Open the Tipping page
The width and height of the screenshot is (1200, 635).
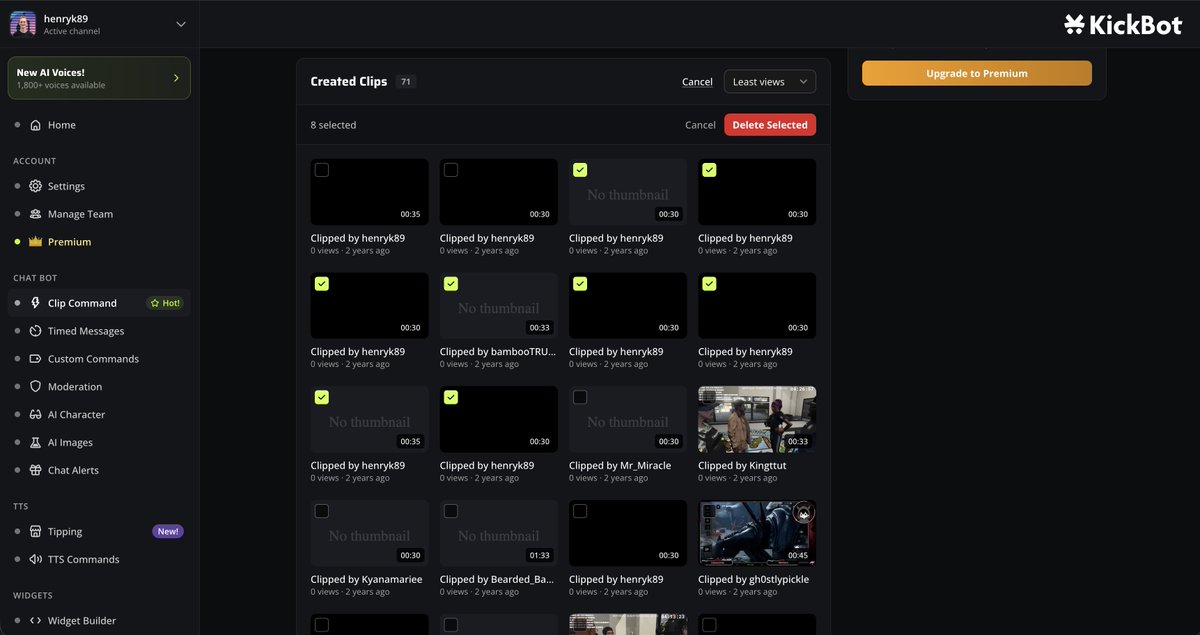click(65, 532)
